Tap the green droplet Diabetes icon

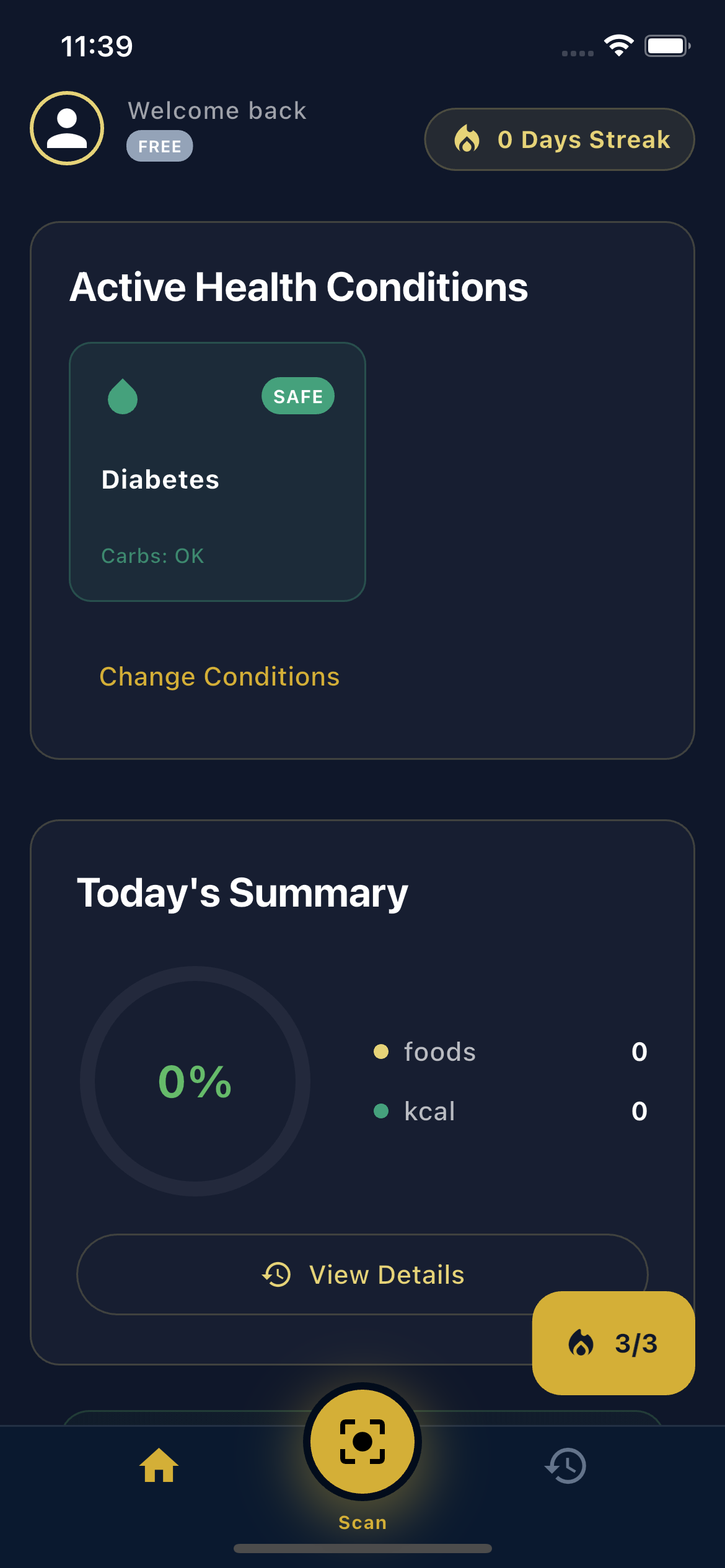pyautogui.click(x=123, y=396)
